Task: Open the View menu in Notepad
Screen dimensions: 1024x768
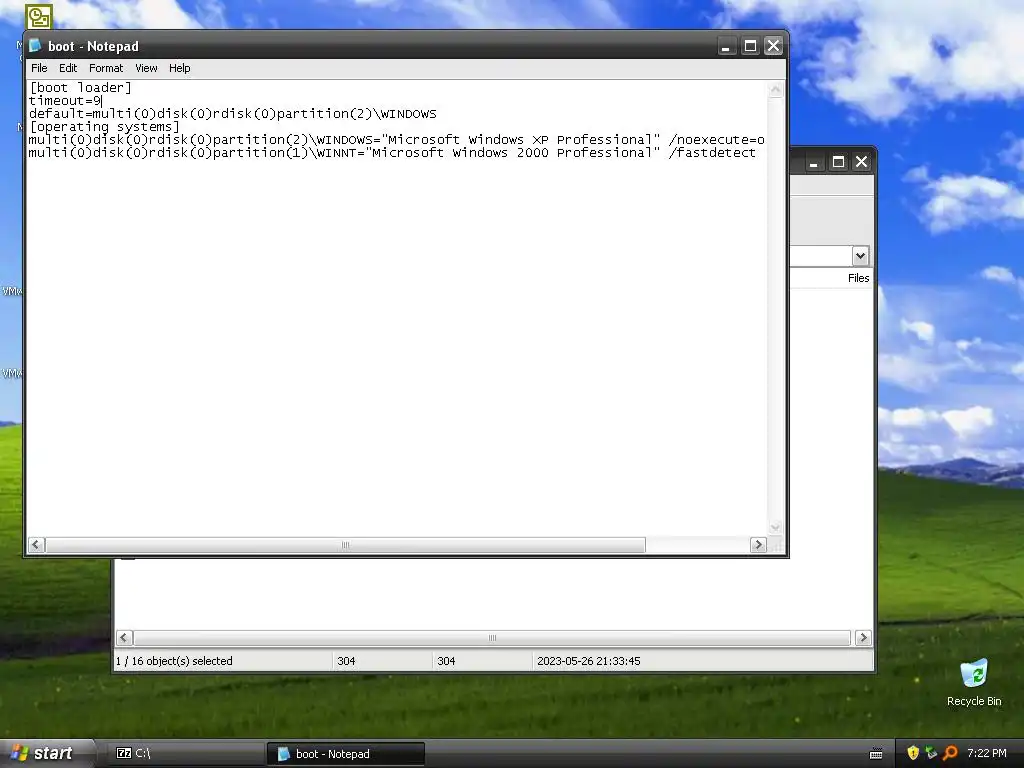Action: [x=146, y=68]
